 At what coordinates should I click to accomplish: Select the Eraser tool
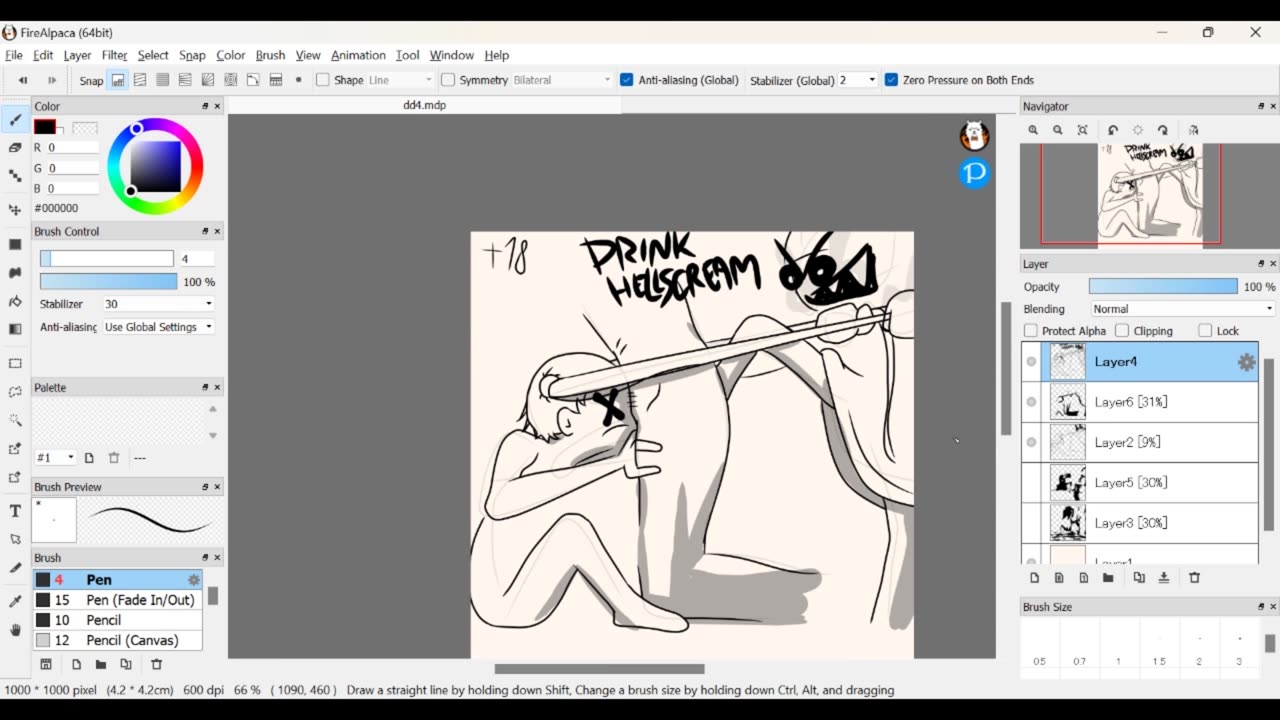pyautogui.click(x=15, y=148)
